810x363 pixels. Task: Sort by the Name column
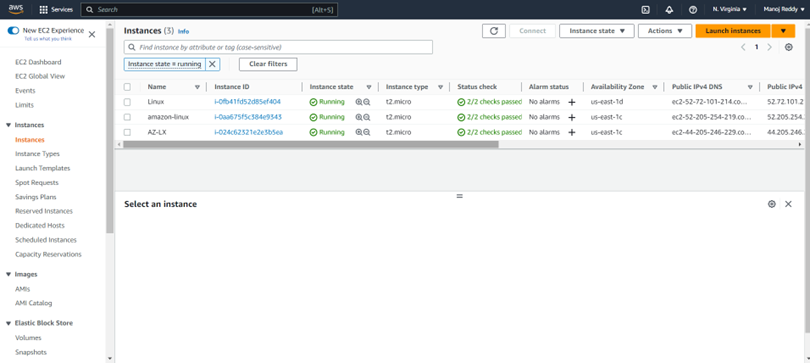tap(197, 87)
